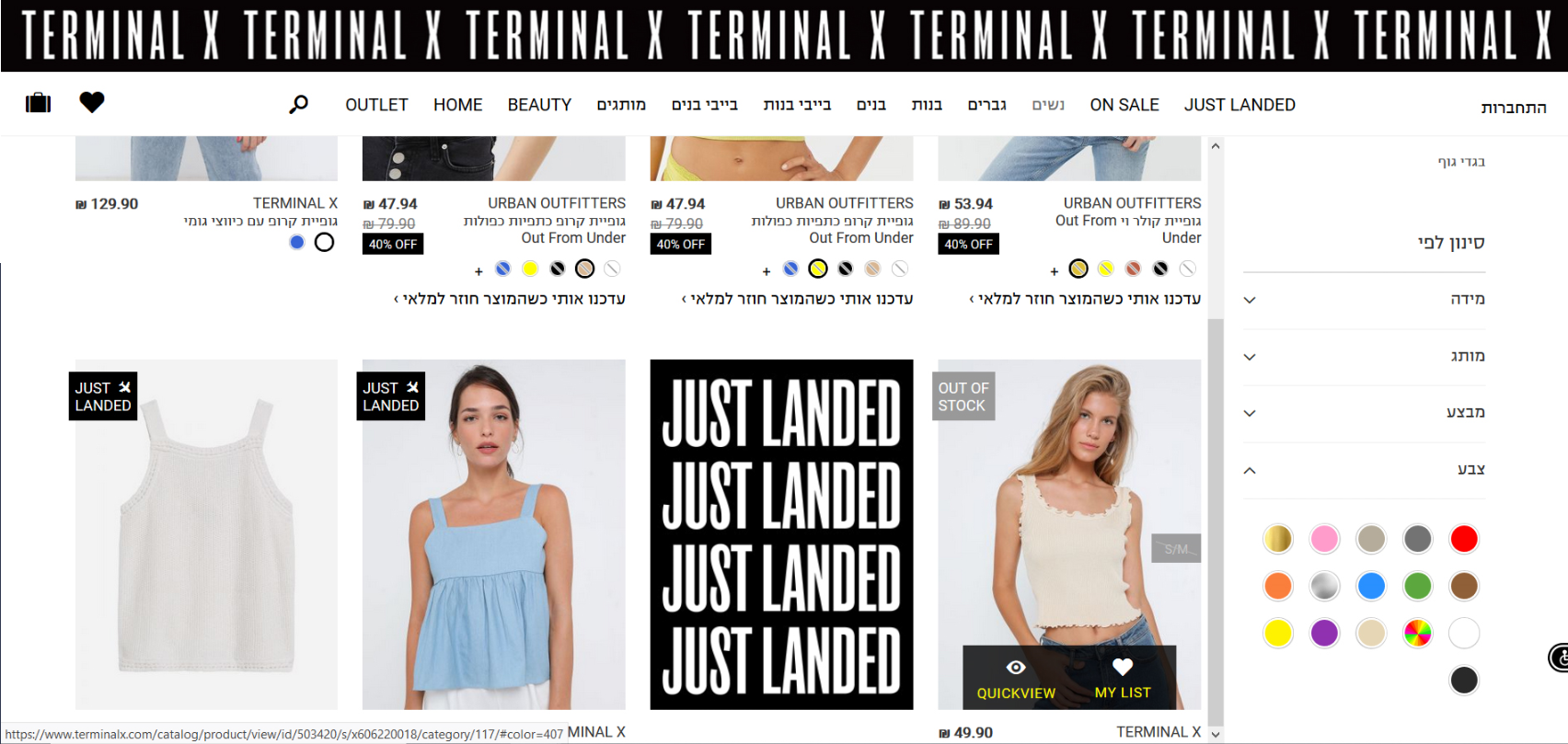The width and height of the screenshot is (1568, 744).
Task: Collapse the צבע color filter
Action: tap(1365, 470)
